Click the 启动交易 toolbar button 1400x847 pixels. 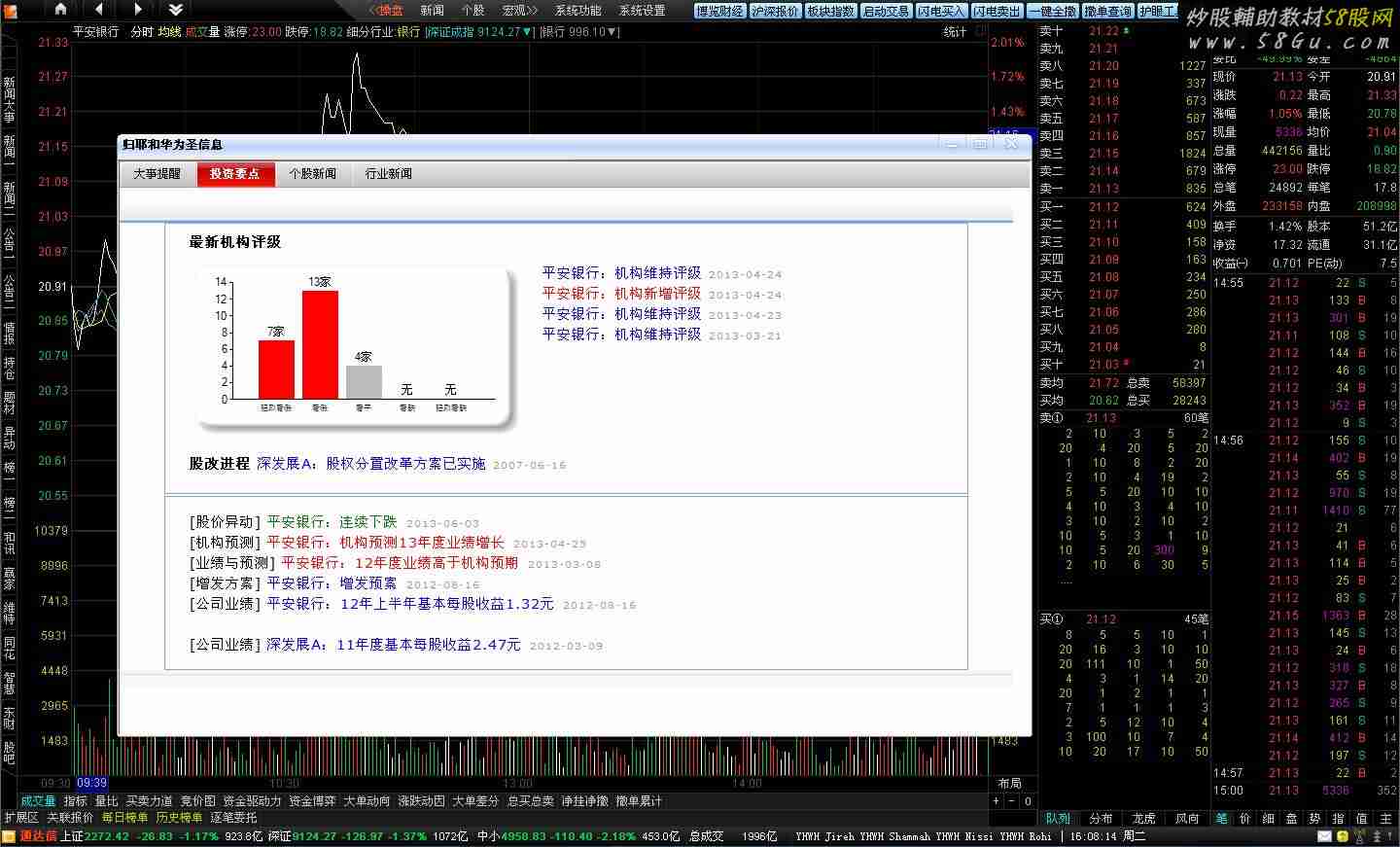(887, 11)
